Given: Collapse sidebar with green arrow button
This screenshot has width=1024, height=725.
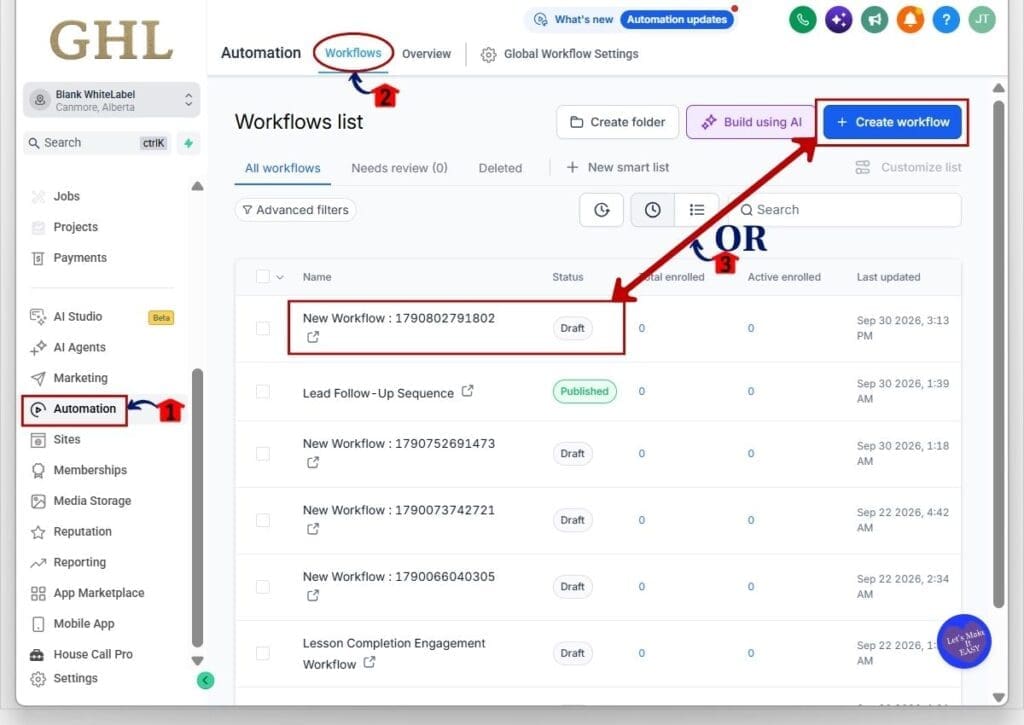Looking at the screenshot, I should [x=205, y=681].
